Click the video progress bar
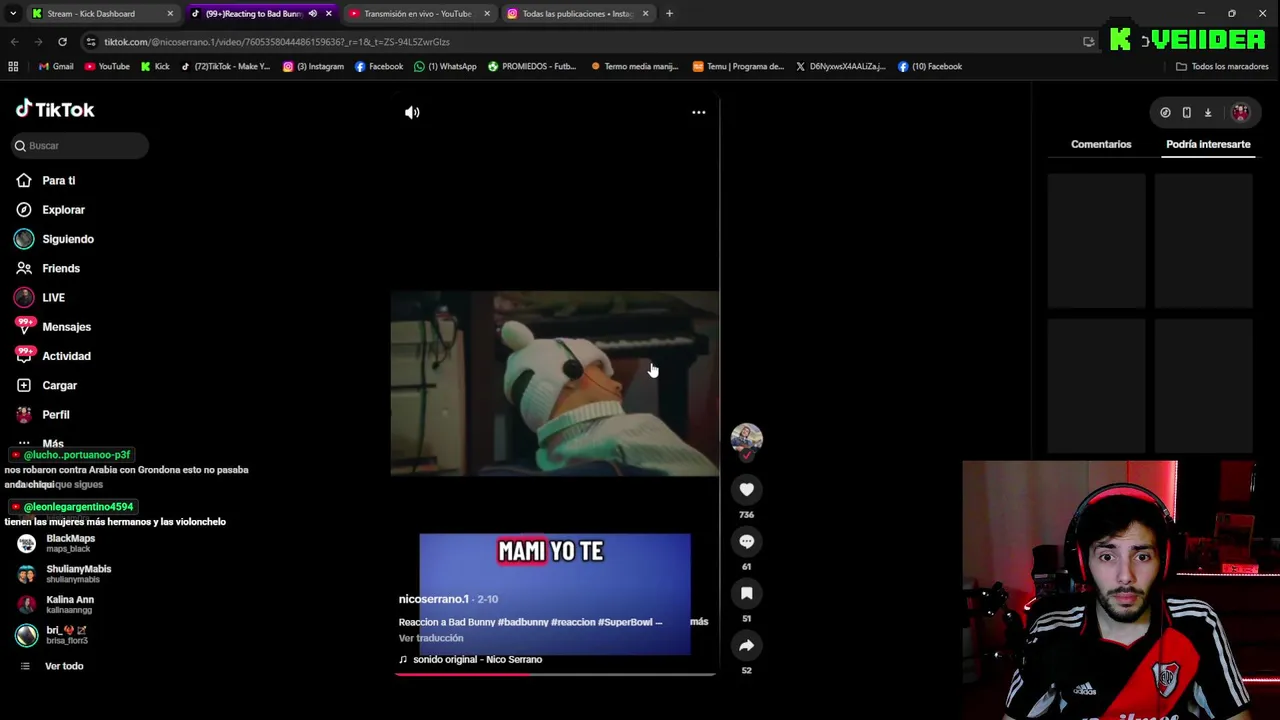The height and width of the screenshot is (720, 1280). [555, 674]
